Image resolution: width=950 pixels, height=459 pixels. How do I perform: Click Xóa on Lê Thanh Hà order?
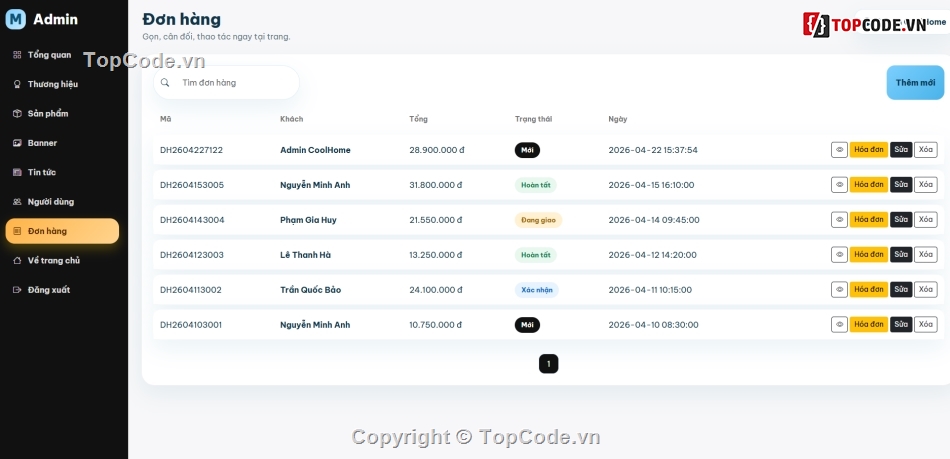click(x=926, y=255)
